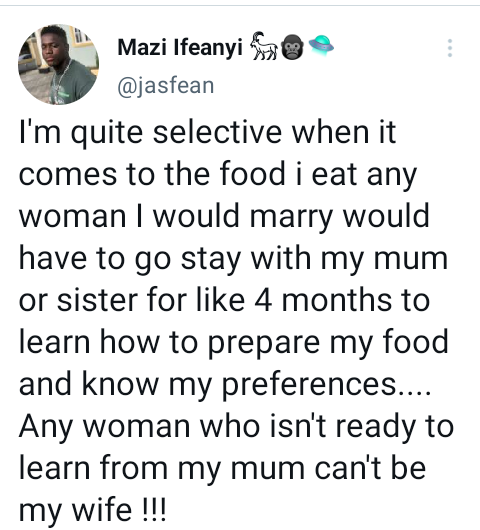Viewport: 480px width, 530px height.
Task: Click the flying saucer emoji in the name
Action: (321, 45)
